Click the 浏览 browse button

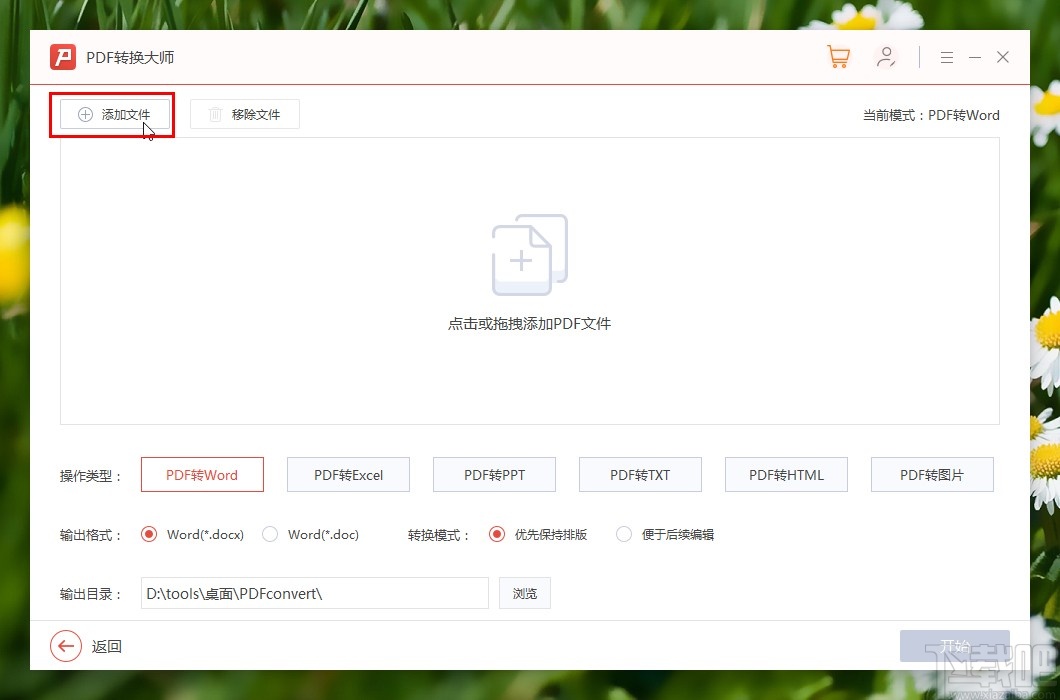(525, 593)
